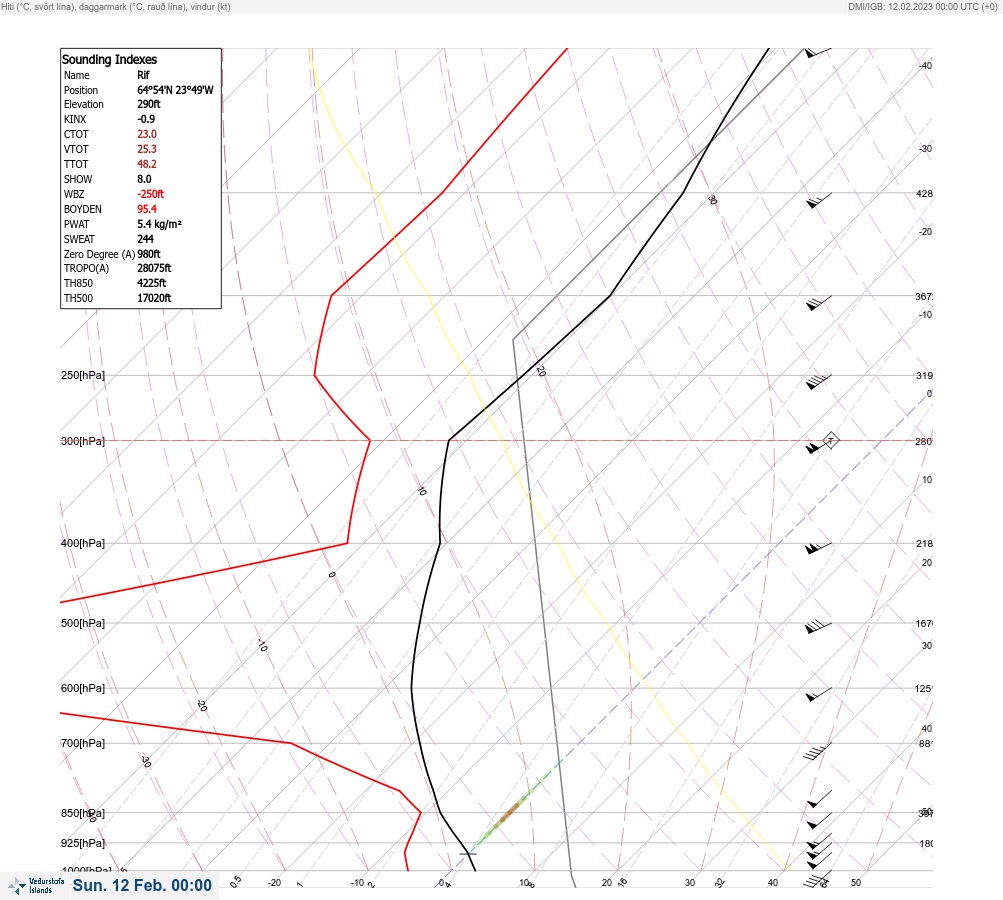Viewport: 1003px width, 900px height.
Task: Click the 'Sounding Indexes' title
Action: [x=109, y=59]
